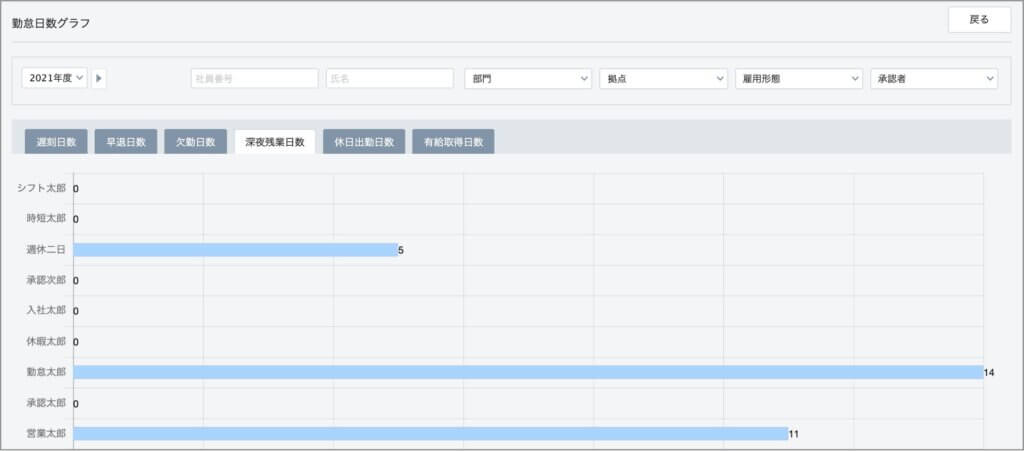Screen dimensions: 1024x451
Task: Click the next year arrow icon
Action: 99,78
